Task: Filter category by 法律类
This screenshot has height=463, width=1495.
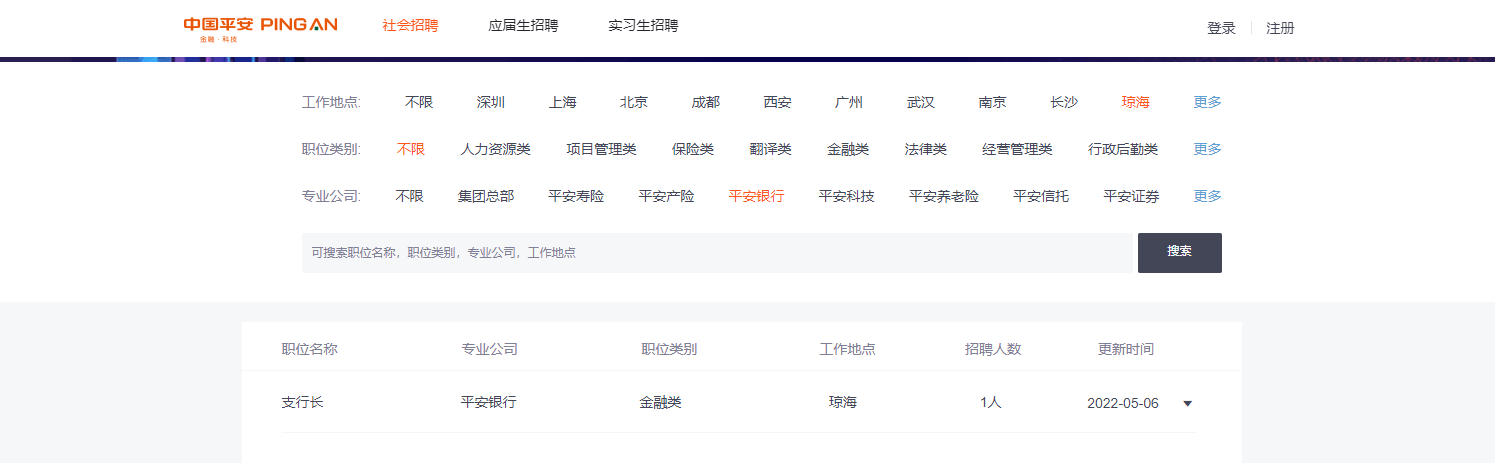Action: click(926, 149)
